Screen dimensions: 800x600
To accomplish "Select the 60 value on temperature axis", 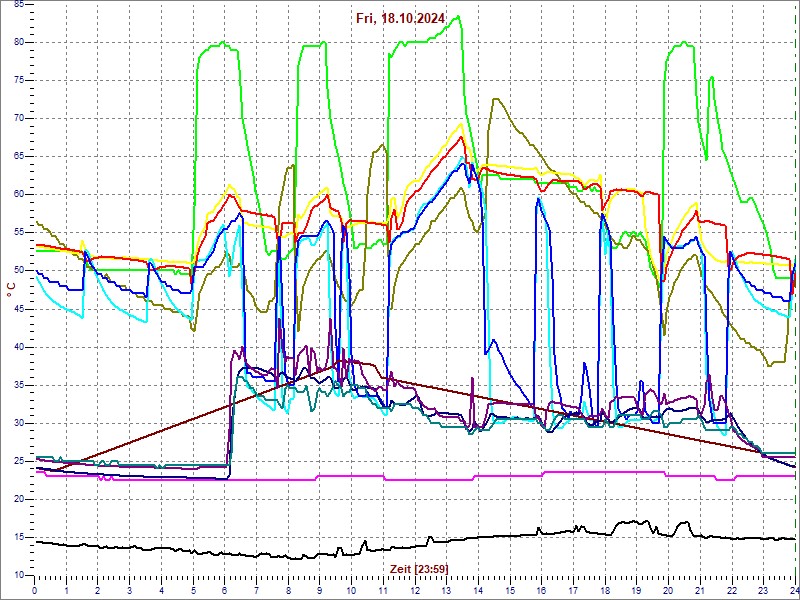I will point(18,195).
